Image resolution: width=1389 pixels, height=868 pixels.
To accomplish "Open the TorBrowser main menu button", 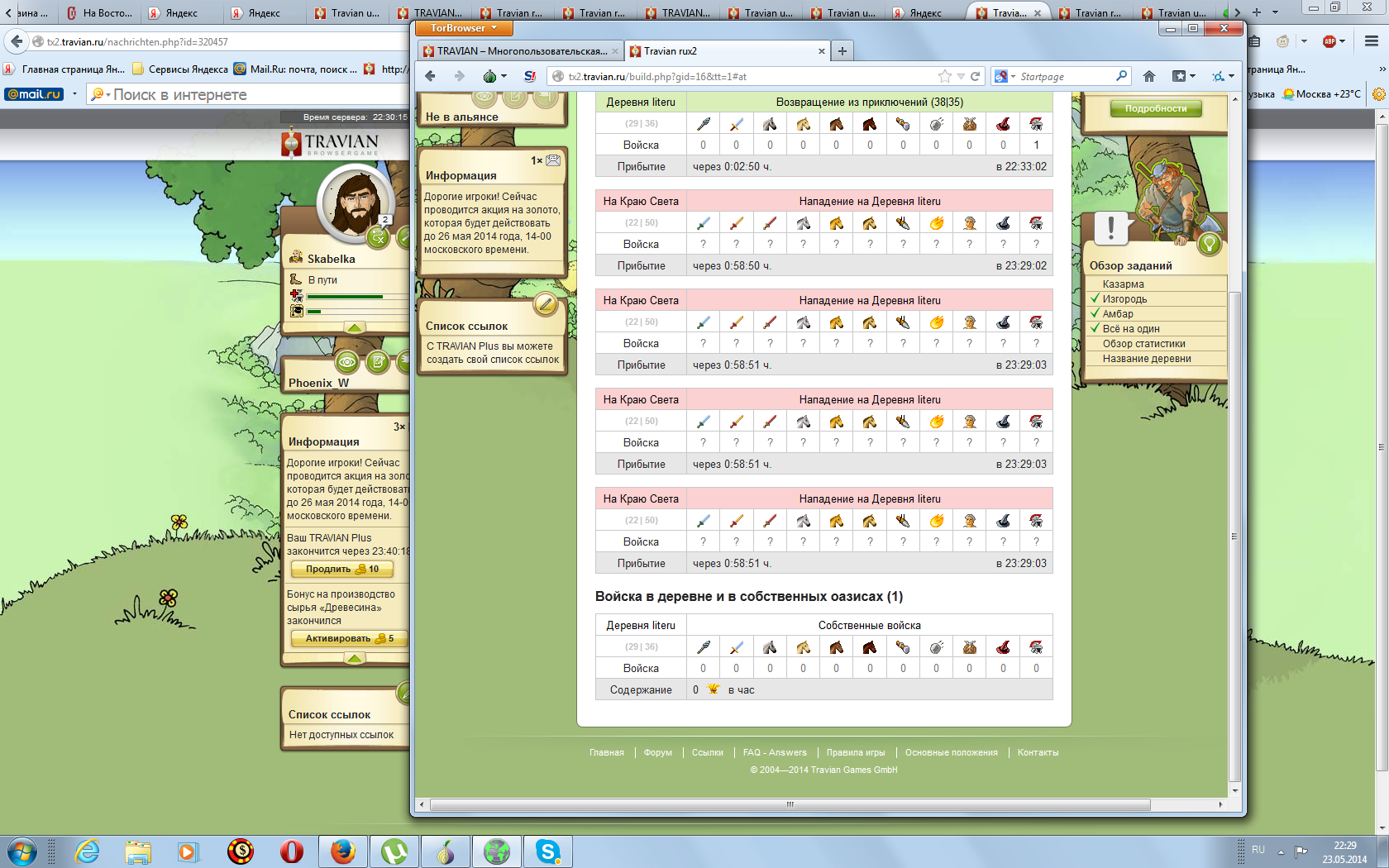I will (x=1223, y=76).
